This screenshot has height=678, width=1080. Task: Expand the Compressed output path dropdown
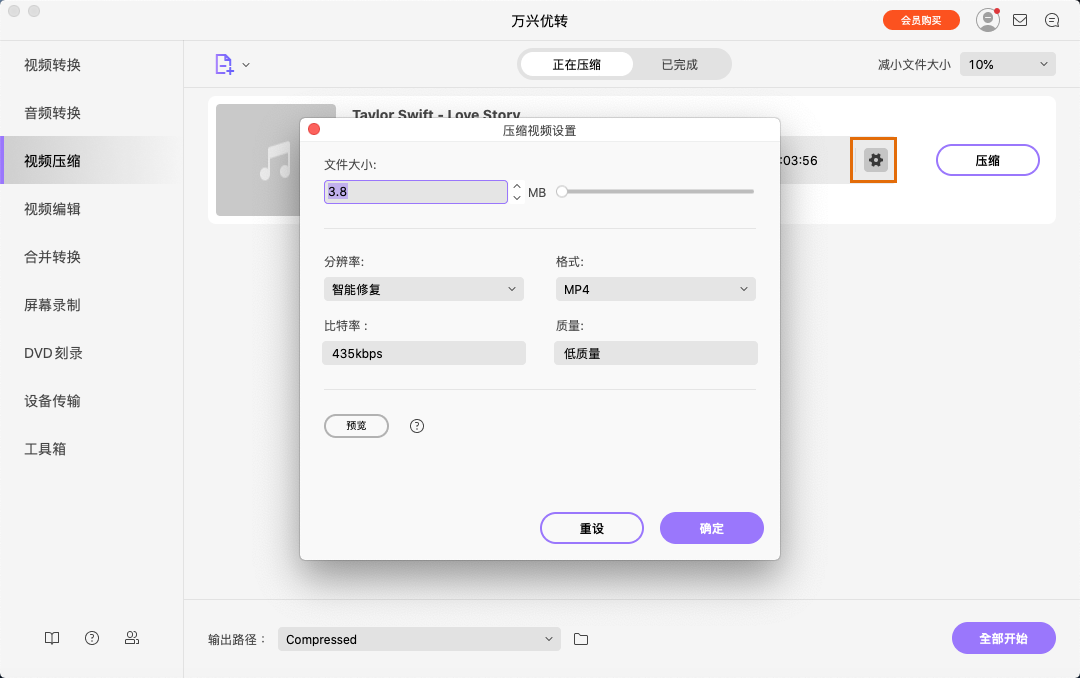pos(419,638)
